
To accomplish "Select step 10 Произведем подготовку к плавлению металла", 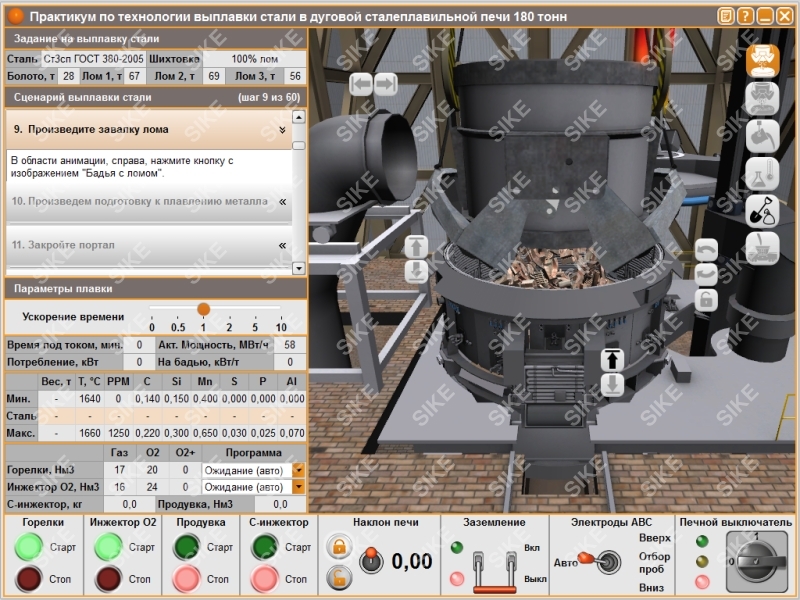I will coord(140,202).
